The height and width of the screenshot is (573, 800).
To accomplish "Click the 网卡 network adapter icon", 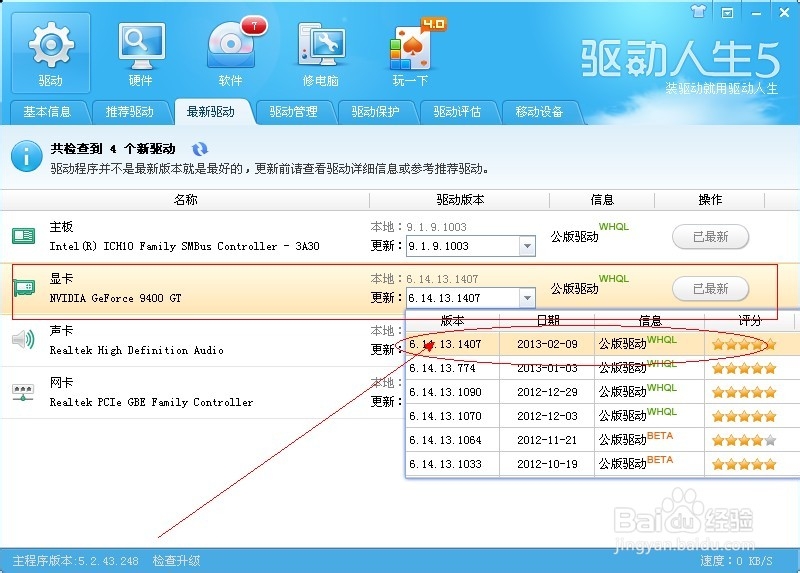I will 23,392.
